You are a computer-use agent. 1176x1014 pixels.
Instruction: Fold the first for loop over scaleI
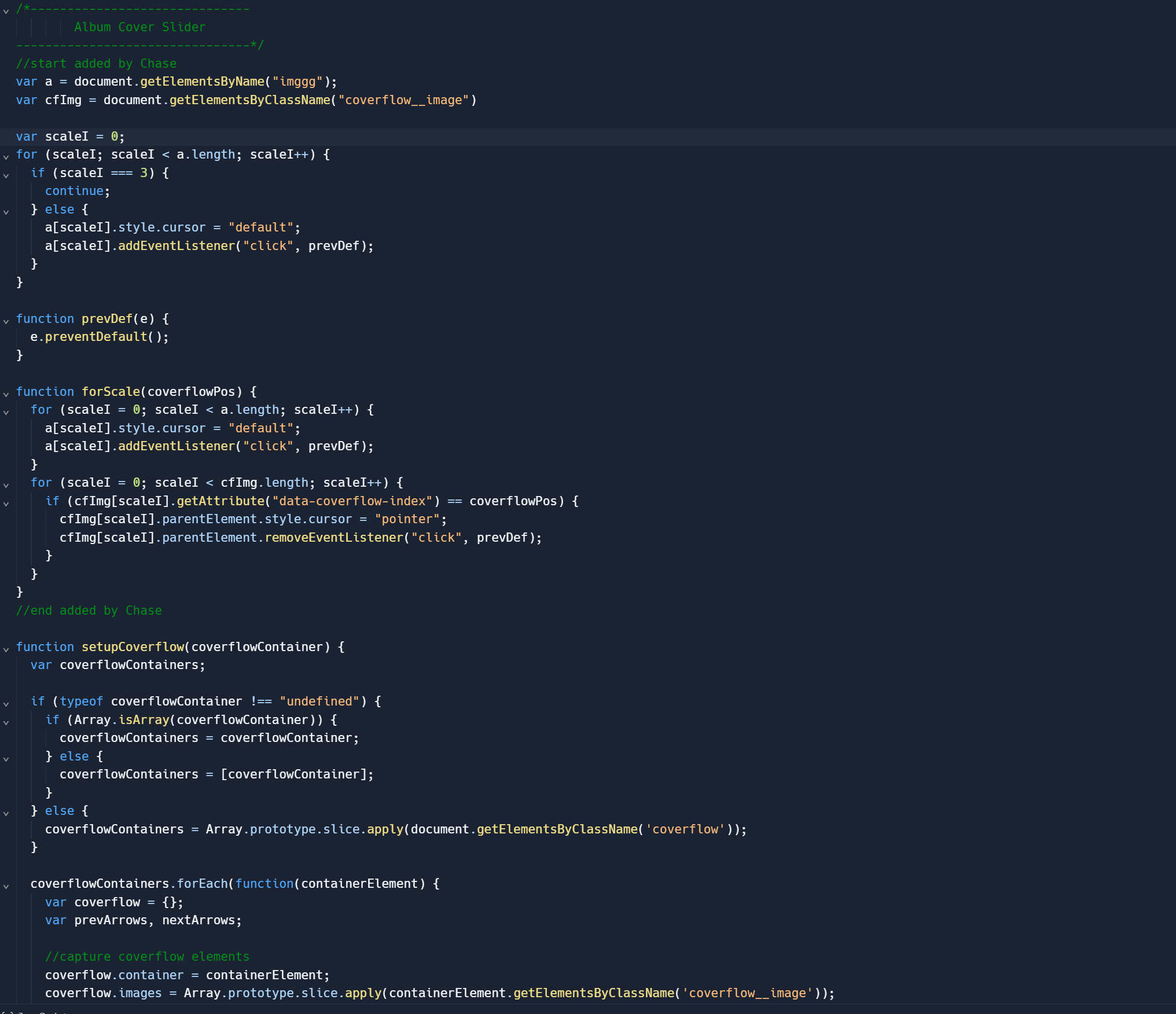tap(6, 156)
